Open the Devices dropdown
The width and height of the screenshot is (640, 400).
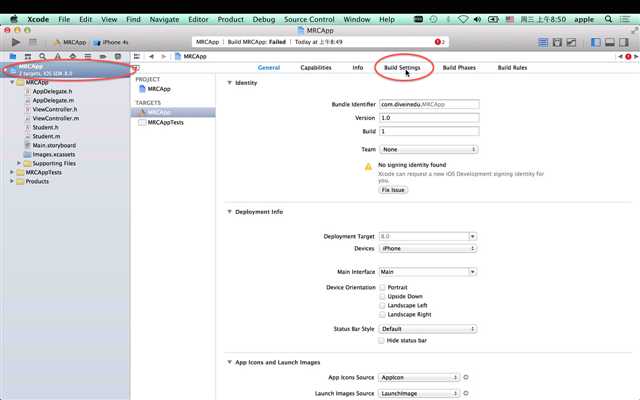point(428,248)
